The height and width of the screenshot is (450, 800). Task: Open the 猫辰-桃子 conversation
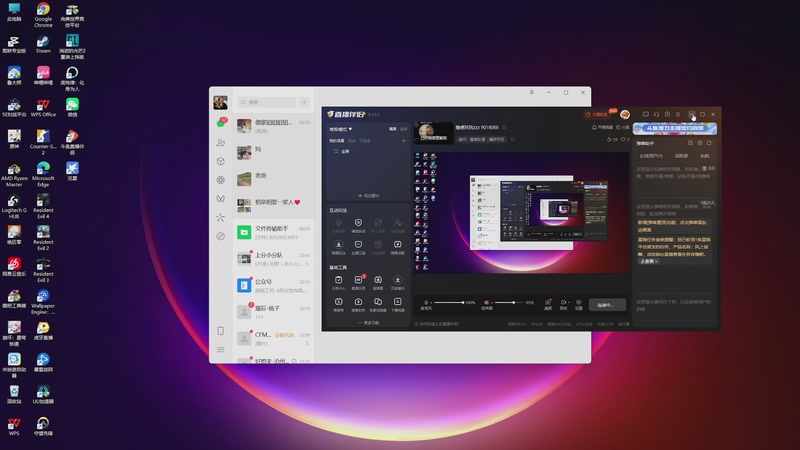click(x=273, y=312)
